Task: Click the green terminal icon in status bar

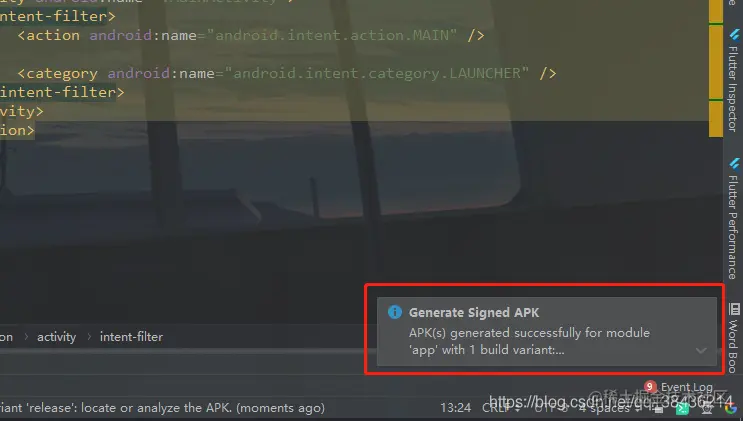Action: coord(682,408)
